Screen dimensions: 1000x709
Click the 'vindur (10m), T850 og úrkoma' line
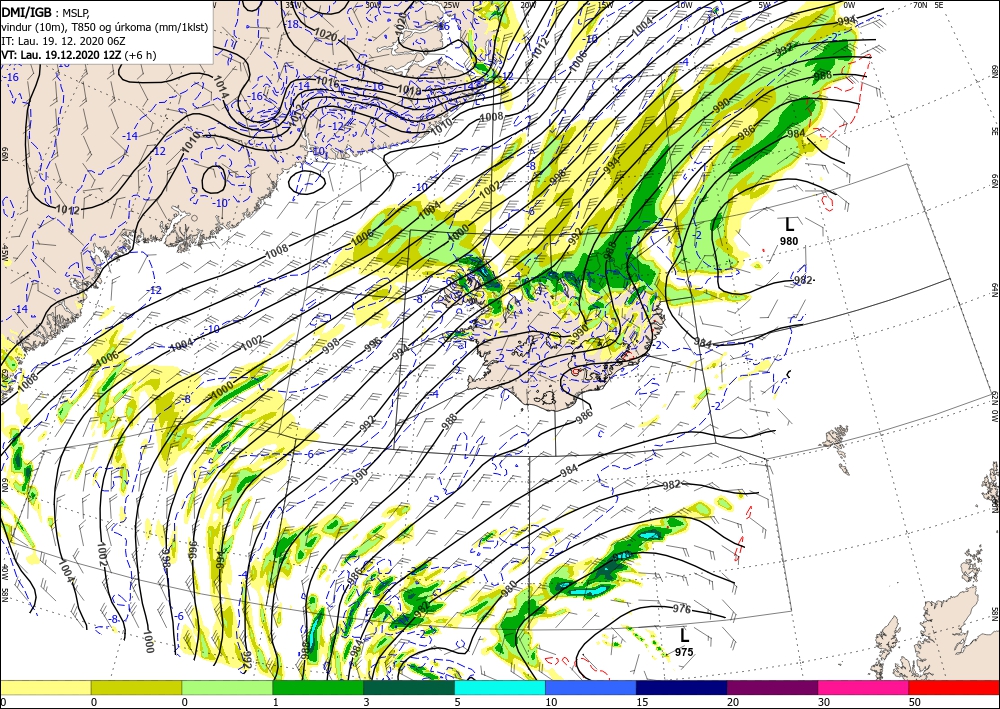pos(105,27)
